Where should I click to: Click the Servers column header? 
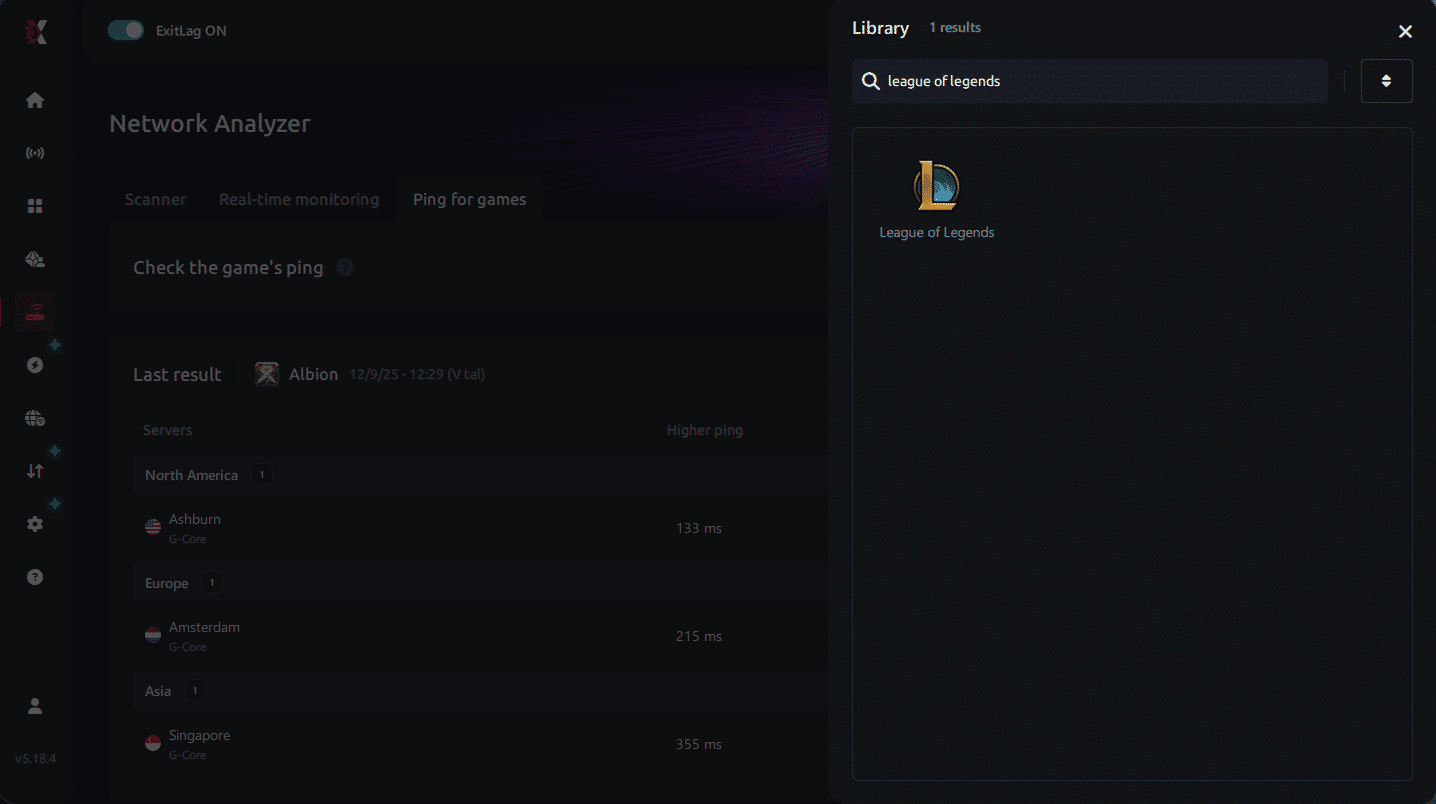click(167, 430)
